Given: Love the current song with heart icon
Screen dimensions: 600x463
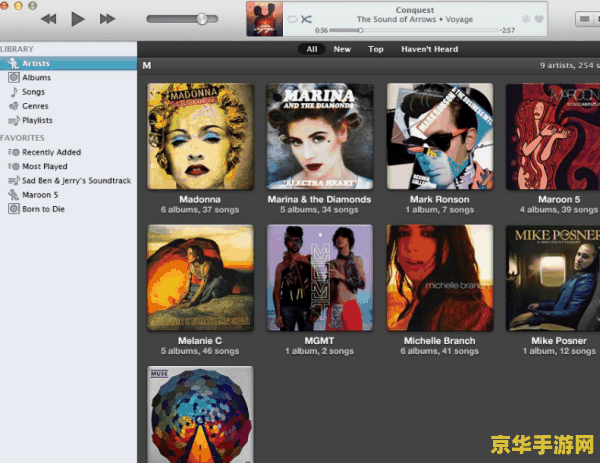Looking at the screenshot, I should 539,19.
